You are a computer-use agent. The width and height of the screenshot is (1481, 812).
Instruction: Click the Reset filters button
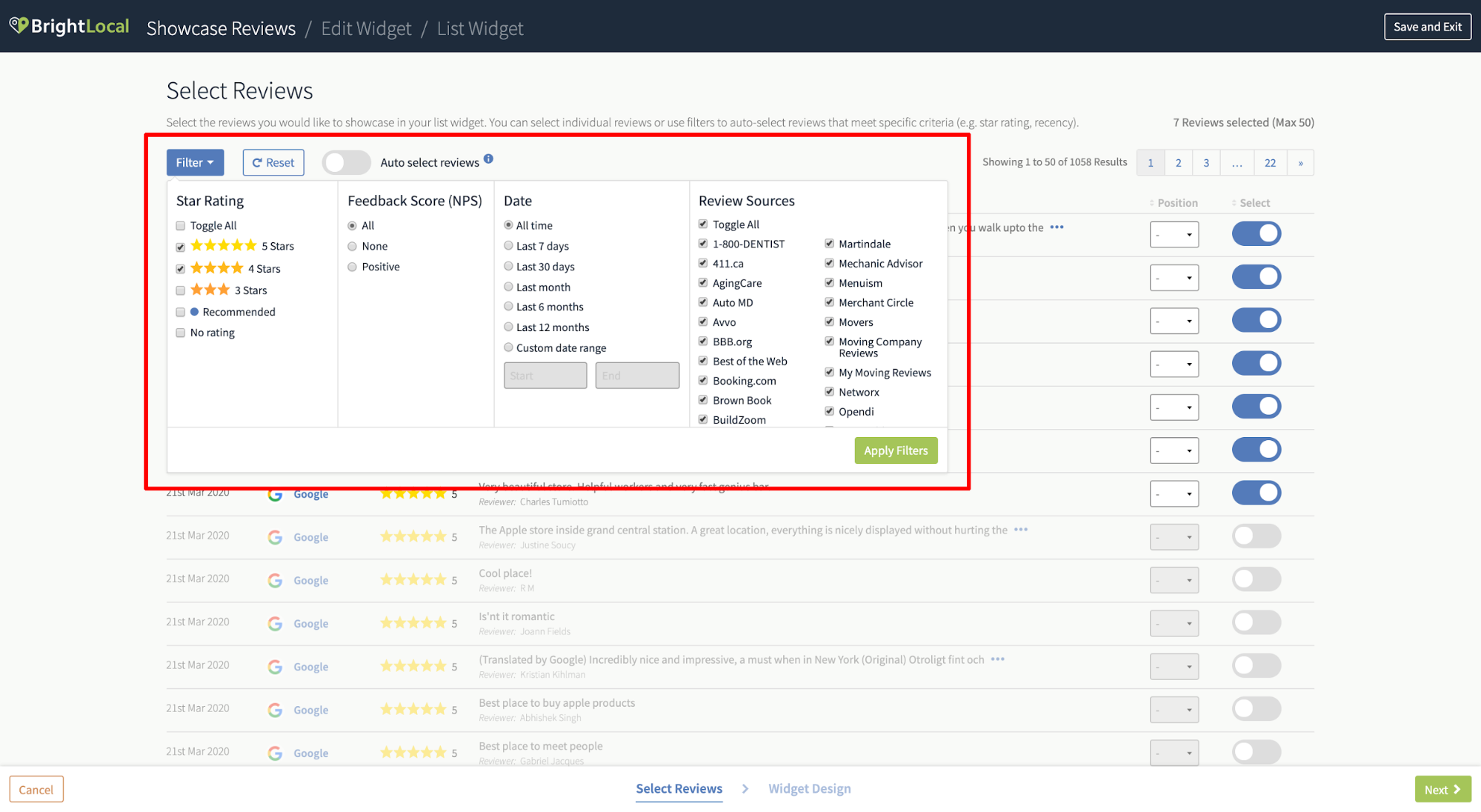pos(273,163)
